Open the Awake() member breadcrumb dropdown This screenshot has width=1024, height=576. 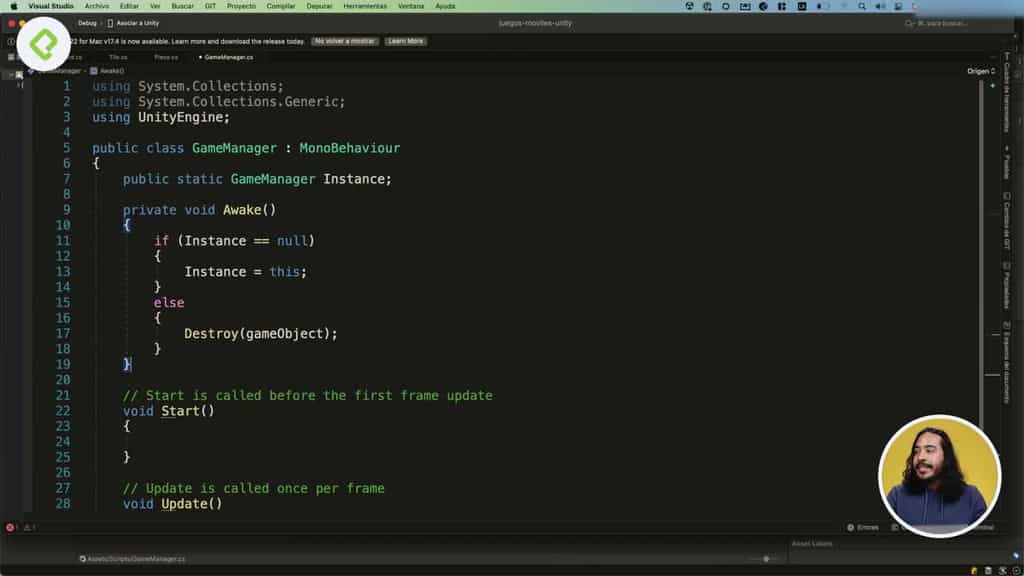tap(107, 71)
